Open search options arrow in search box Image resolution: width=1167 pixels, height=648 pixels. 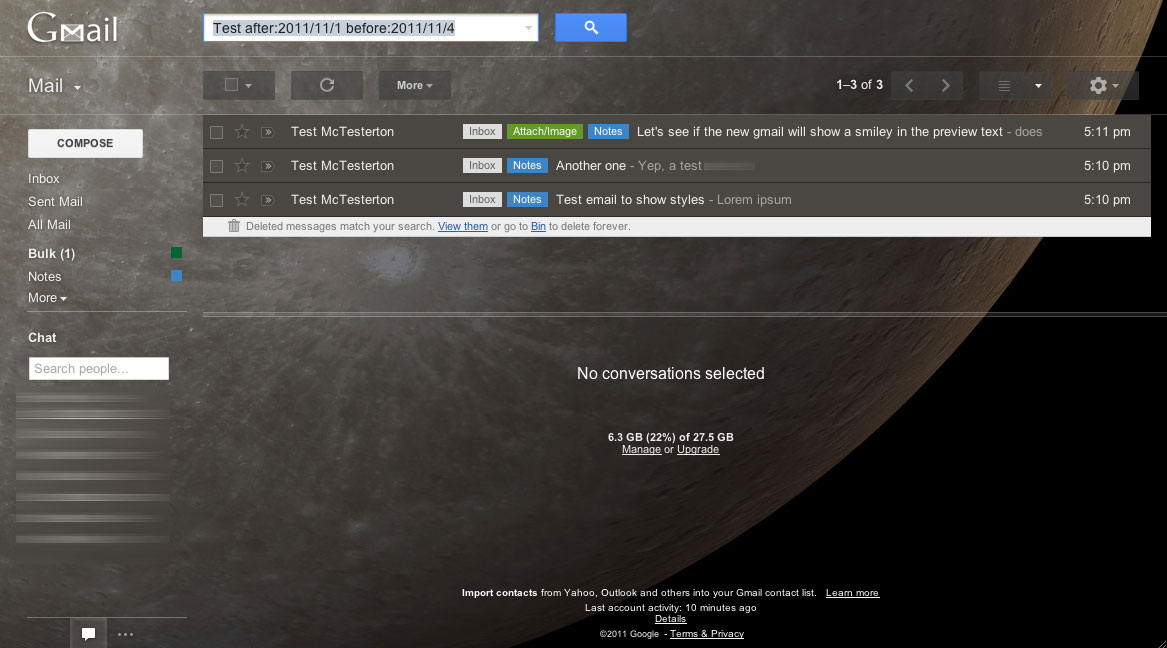point(528,28)
